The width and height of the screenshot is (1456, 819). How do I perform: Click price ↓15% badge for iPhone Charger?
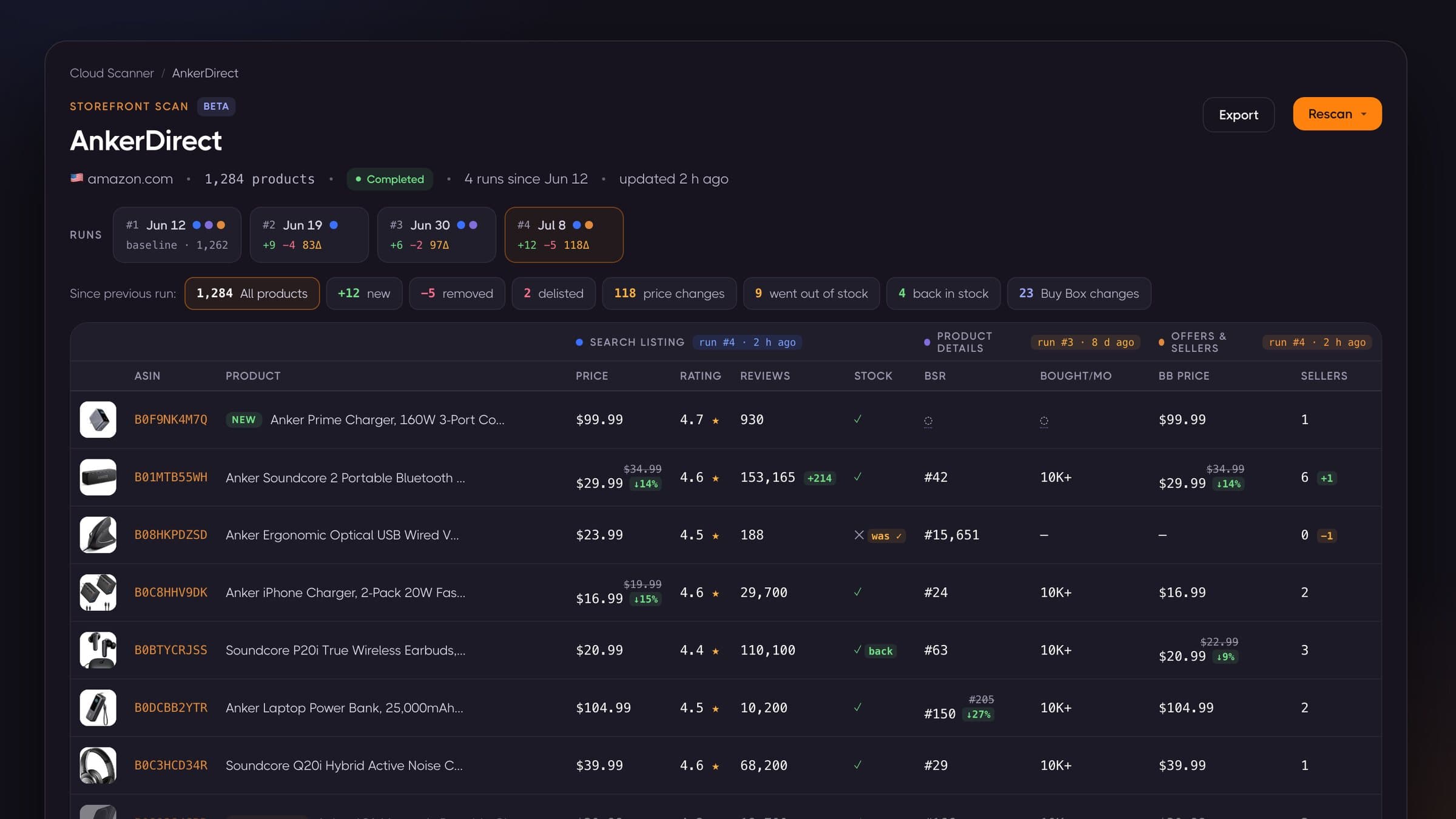click(645, 599)
